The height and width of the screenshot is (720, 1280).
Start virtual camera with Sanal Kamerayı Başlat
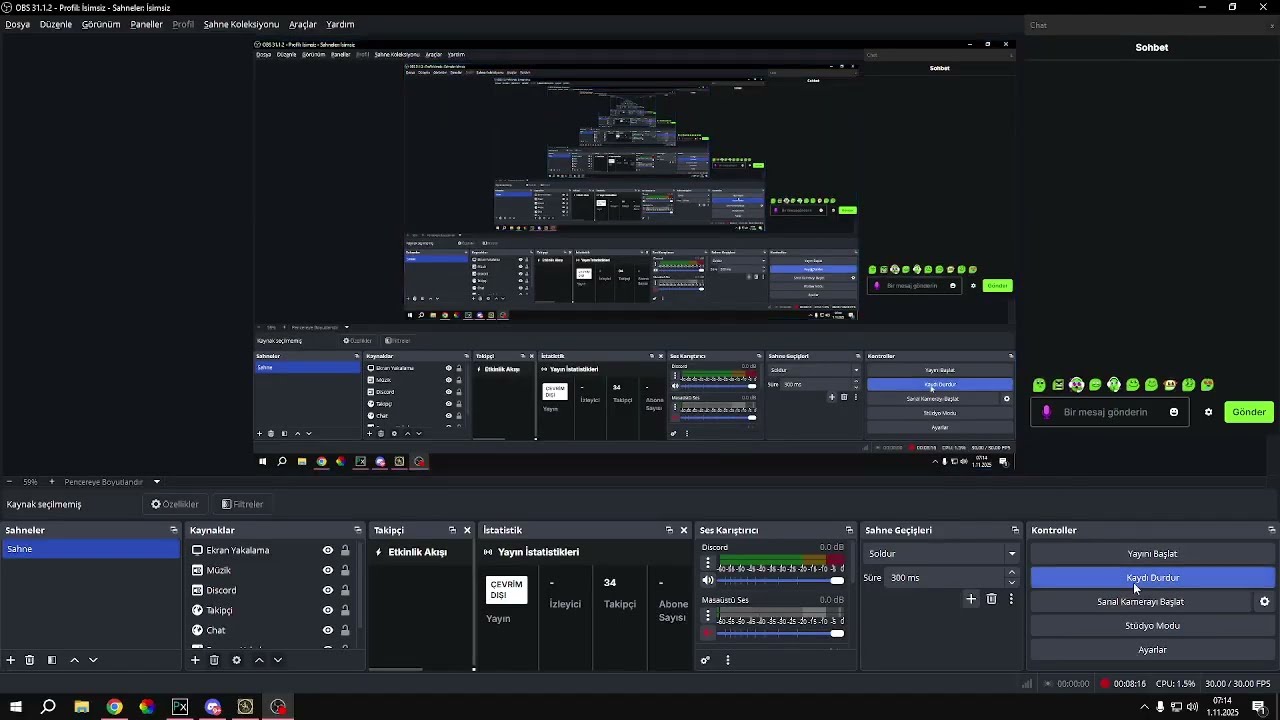[1140, 602]
